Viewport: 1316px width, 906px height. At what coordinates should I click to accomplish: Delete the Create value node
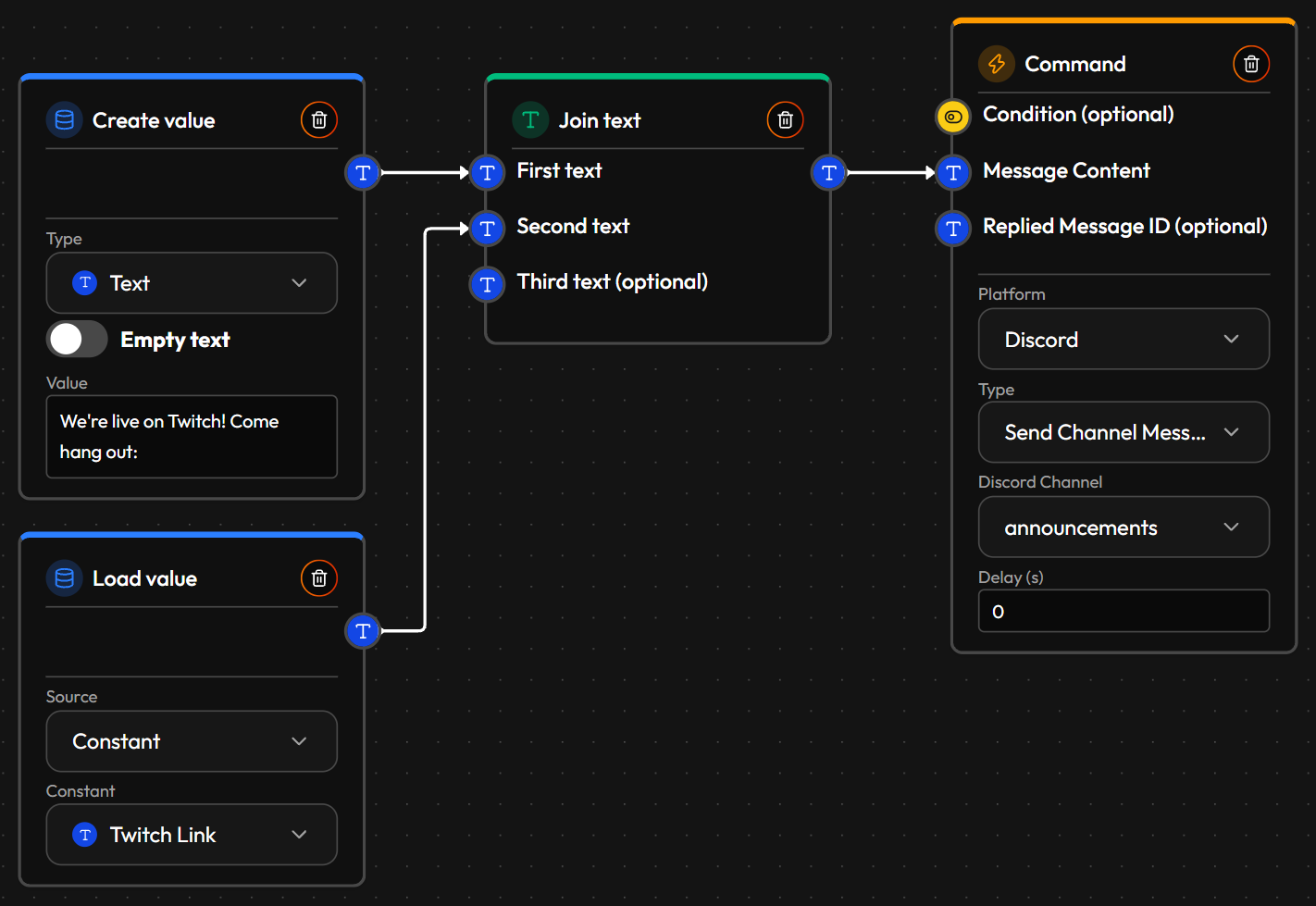(x=319, y=121)
